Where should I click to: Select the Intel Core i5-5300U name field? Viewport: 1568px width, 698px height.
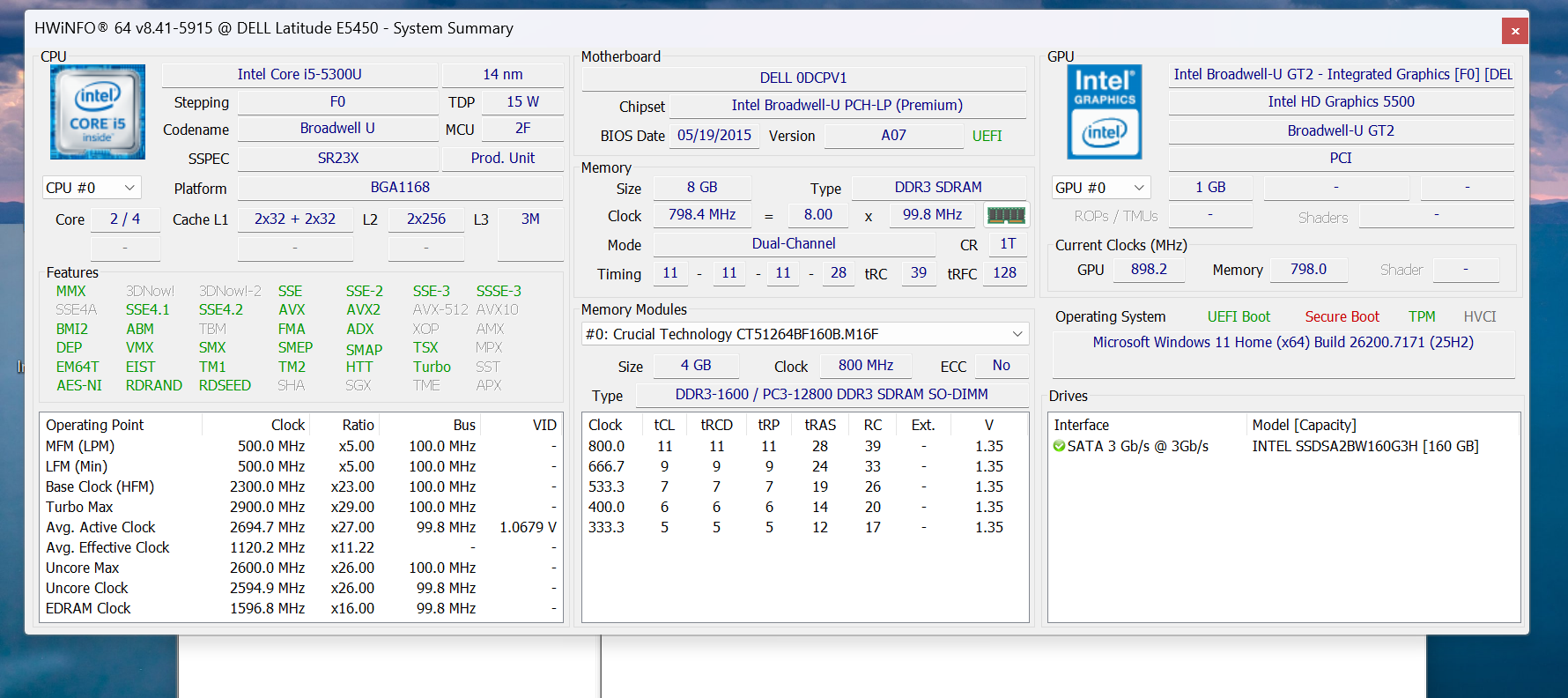pyautogui.click(x=300, y=75)
